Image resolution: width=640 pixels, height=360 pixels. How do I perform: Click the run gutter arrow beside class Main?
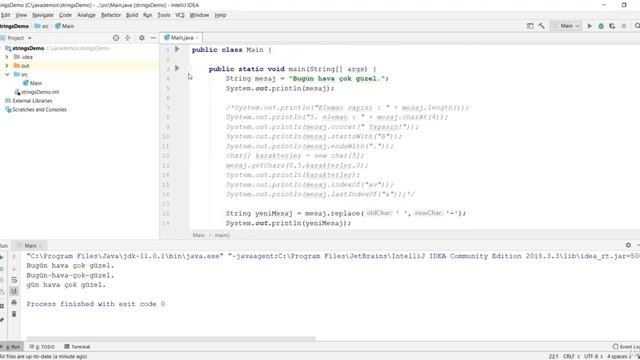click(177, 49)
